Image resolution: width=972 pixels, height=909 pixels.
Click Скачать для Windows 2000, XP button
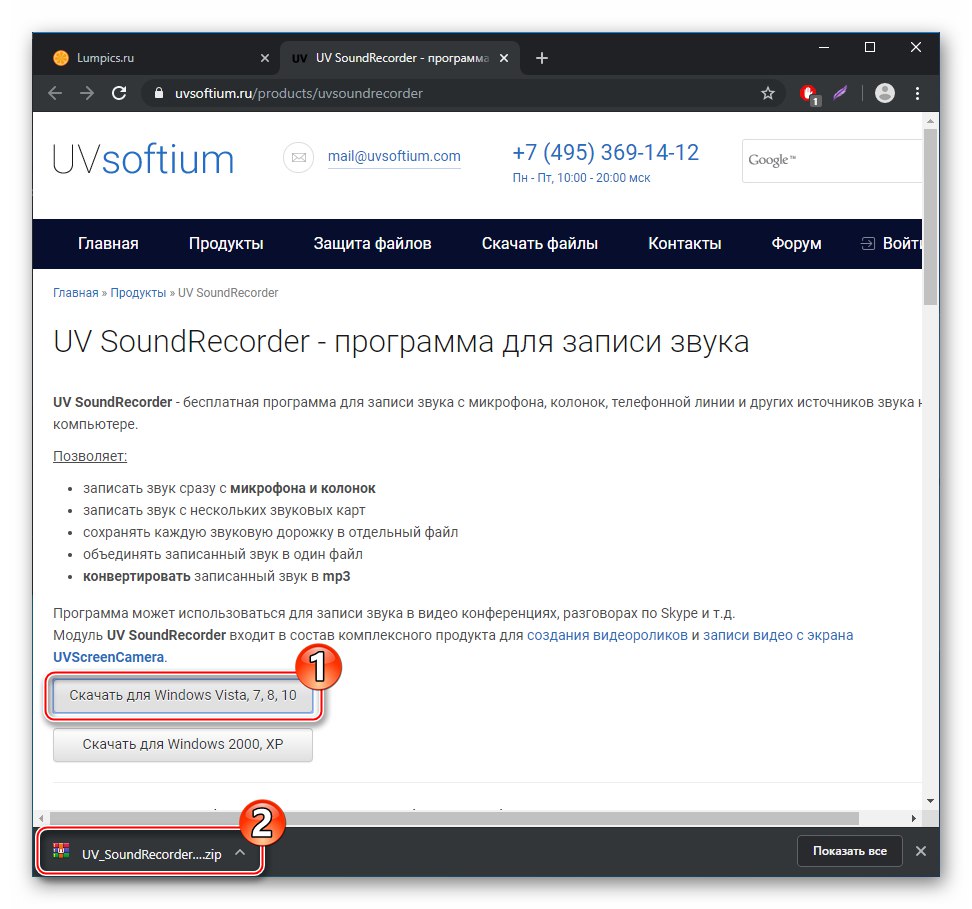point(183,745)
